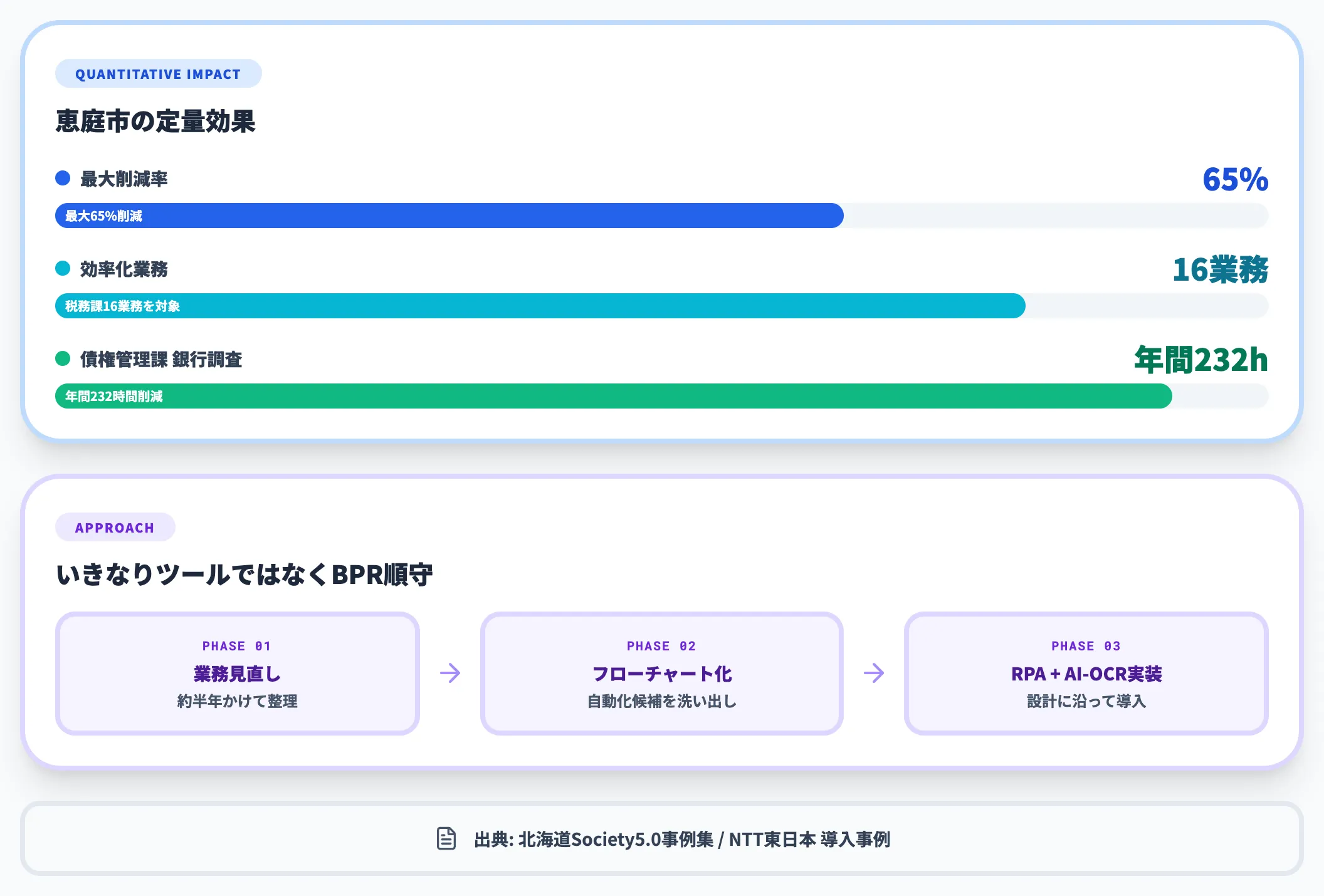1324x896 pixels.
Task: Open the PHASE 02 フローチャート化 card
Action: point(662,674)
